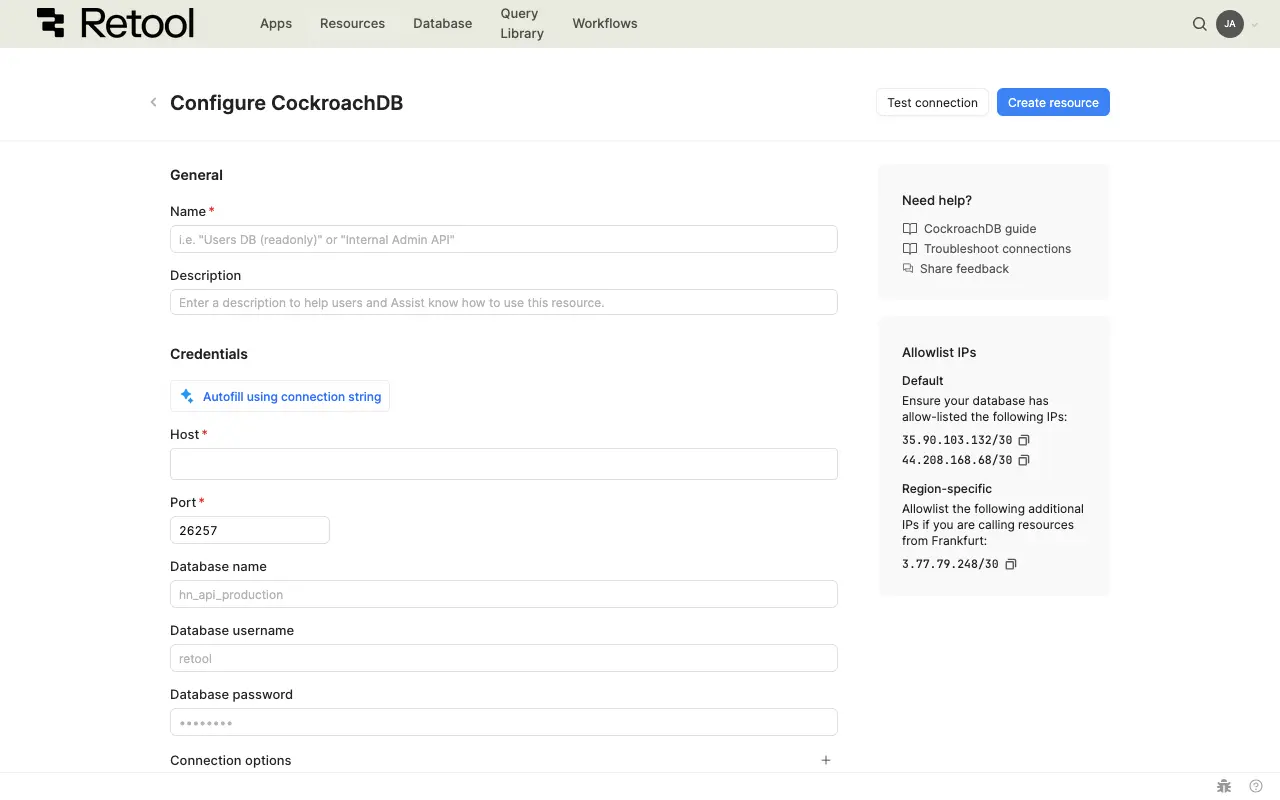
Task: Open the Apps tab
Action: click(276, 23)
